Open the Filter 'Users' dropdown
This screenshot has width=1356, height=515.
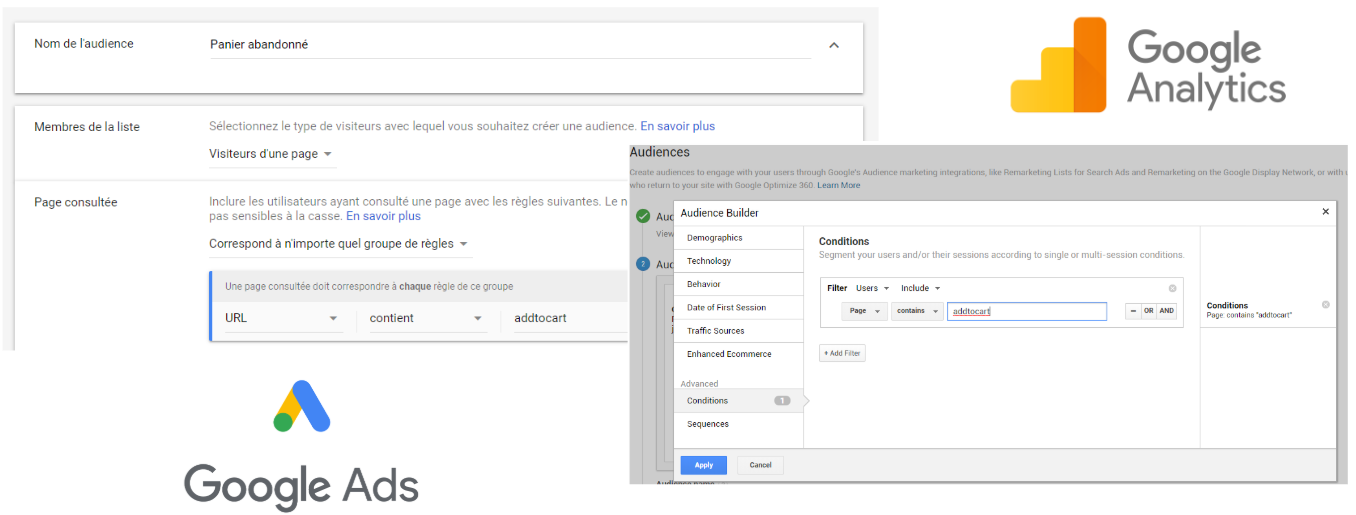[x=872, y=288]
